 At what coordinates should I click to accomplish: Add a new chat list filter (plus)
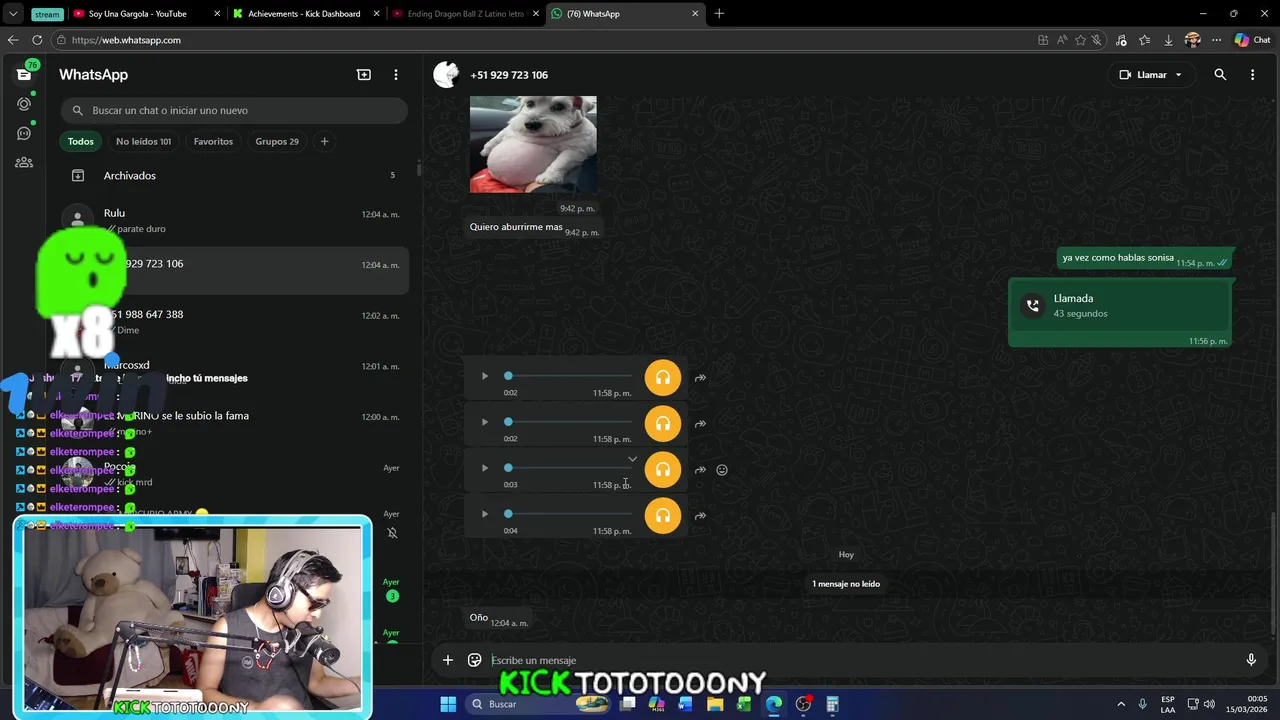pyautogui.click(x=324, y=142)
